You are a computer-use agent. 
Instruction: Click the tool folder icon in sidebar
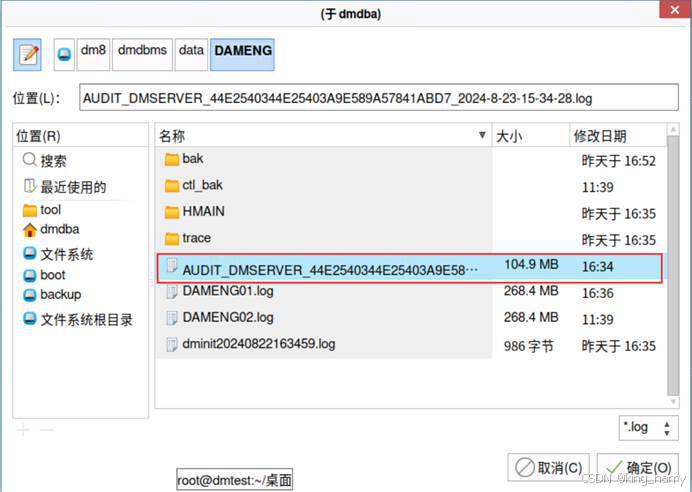(30, 210)
